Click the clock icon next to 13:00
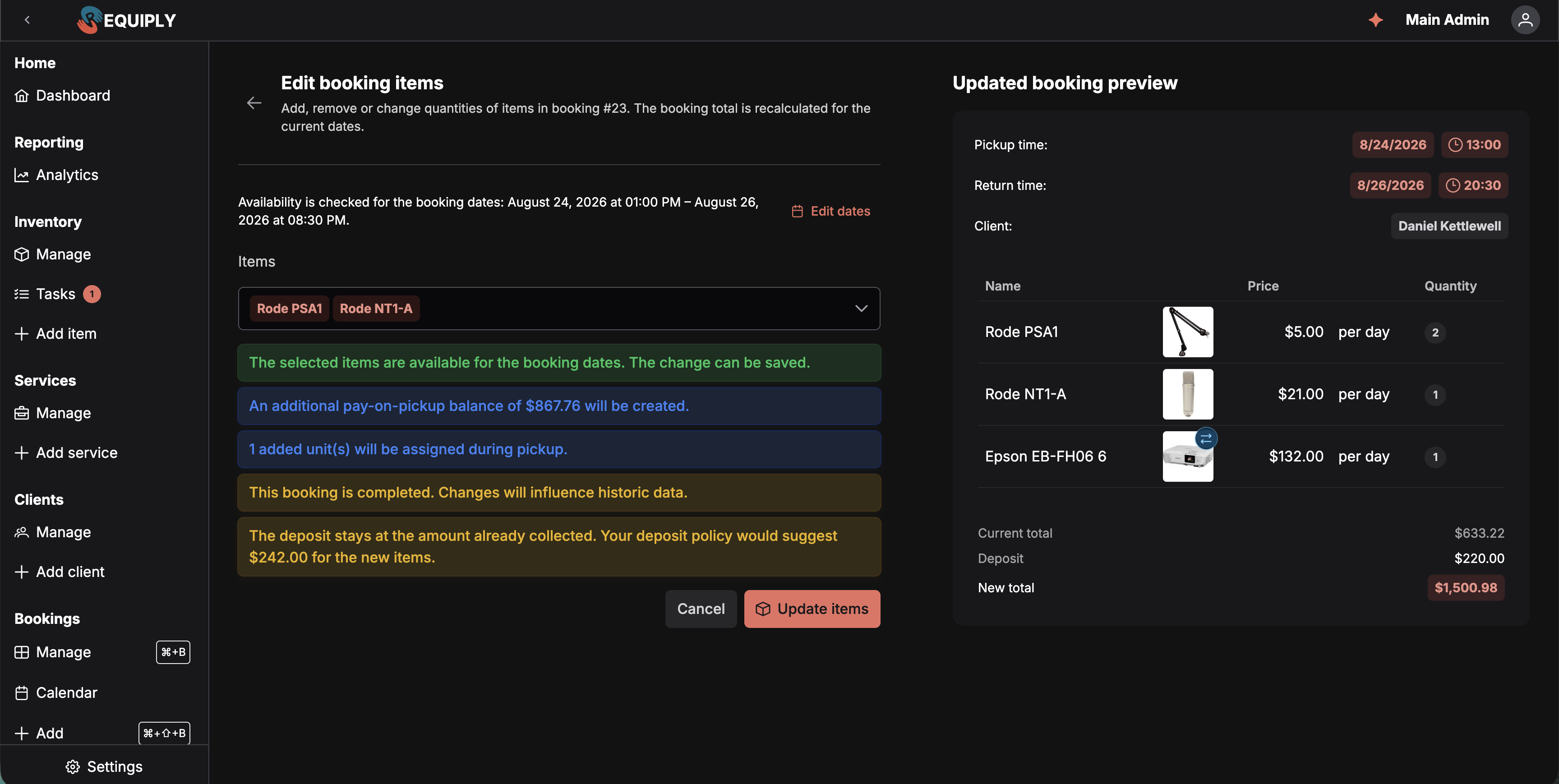Viewport: 1559px width, 784px height. [x=1455, y=145]
